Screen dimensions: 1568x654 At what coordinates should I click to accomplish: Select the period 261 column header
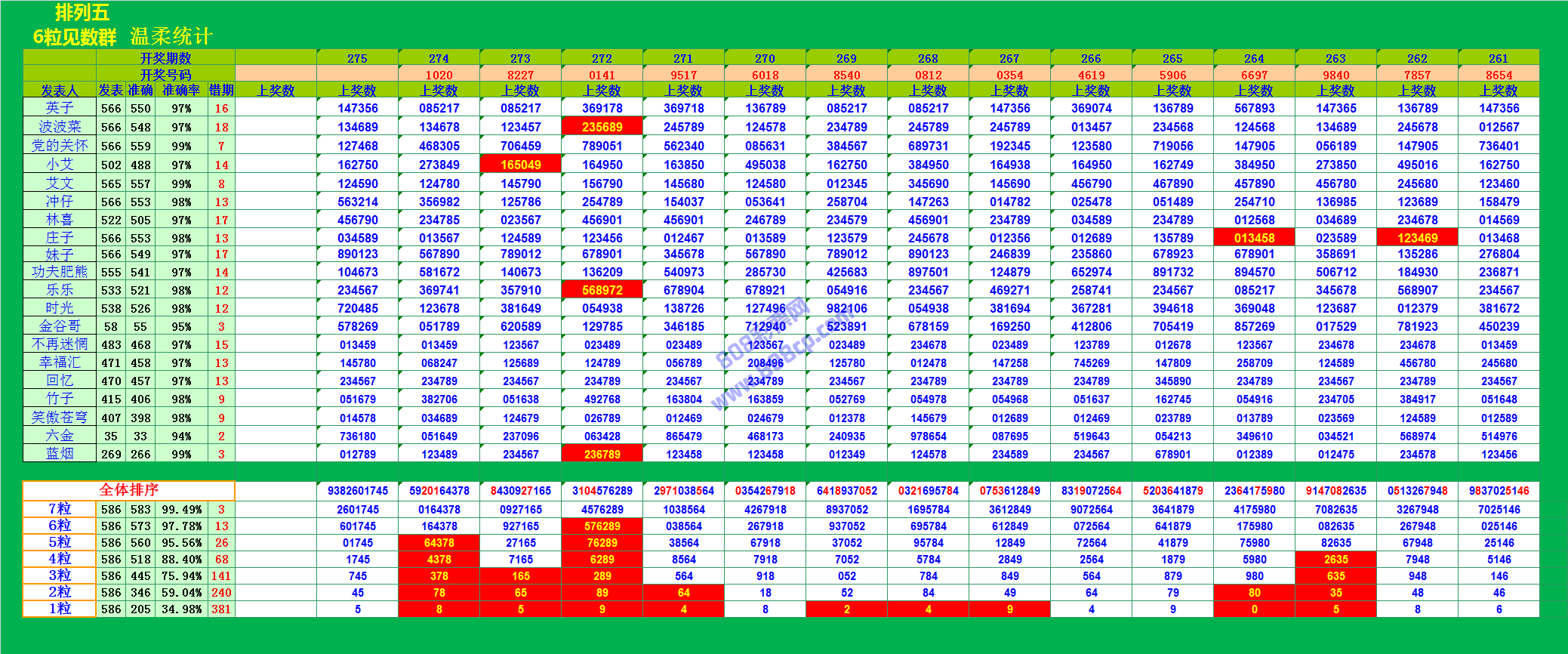[1499, 58]
